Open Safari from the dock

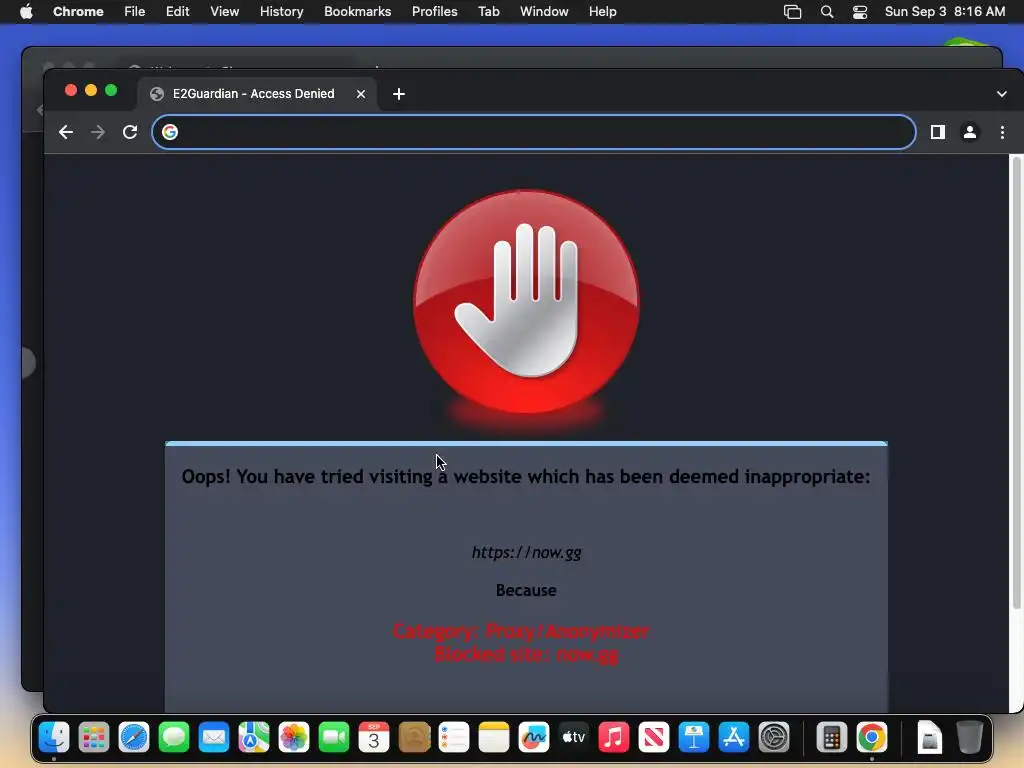(134, 738)
